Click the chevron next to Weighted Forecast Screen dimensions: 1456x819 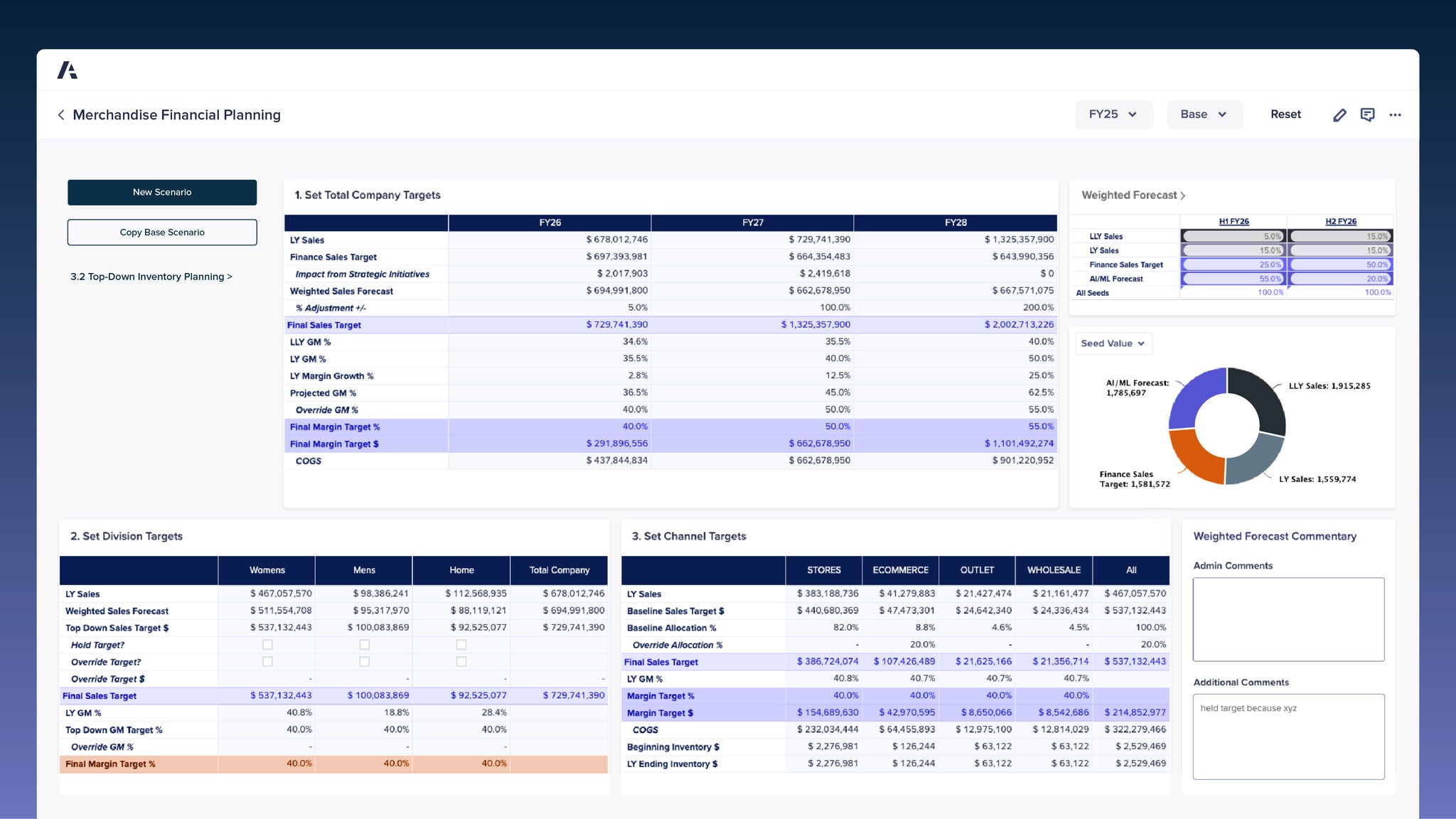tap(1183, 196)
